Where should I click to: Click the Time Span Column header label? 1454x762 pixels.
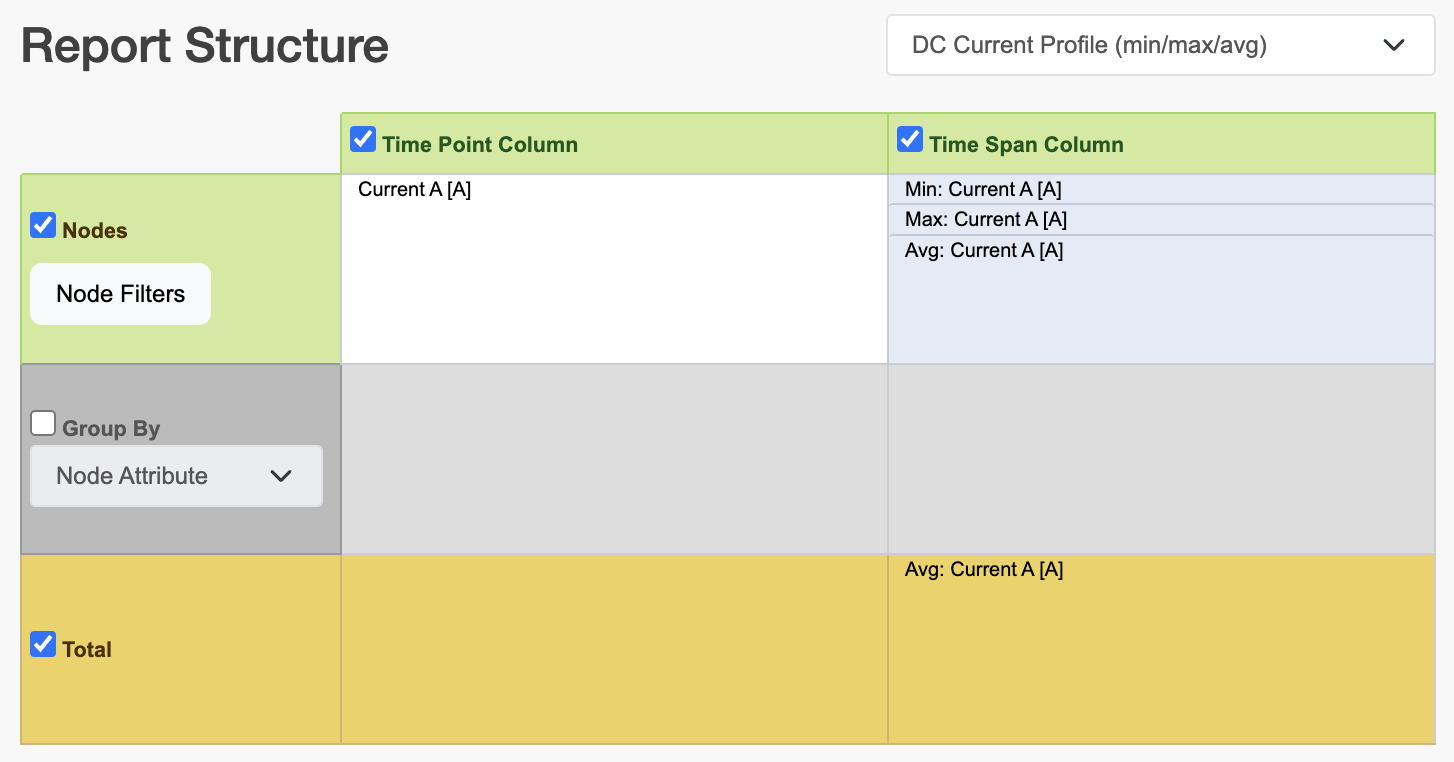pyautogui.click(x=1026, y=144)
